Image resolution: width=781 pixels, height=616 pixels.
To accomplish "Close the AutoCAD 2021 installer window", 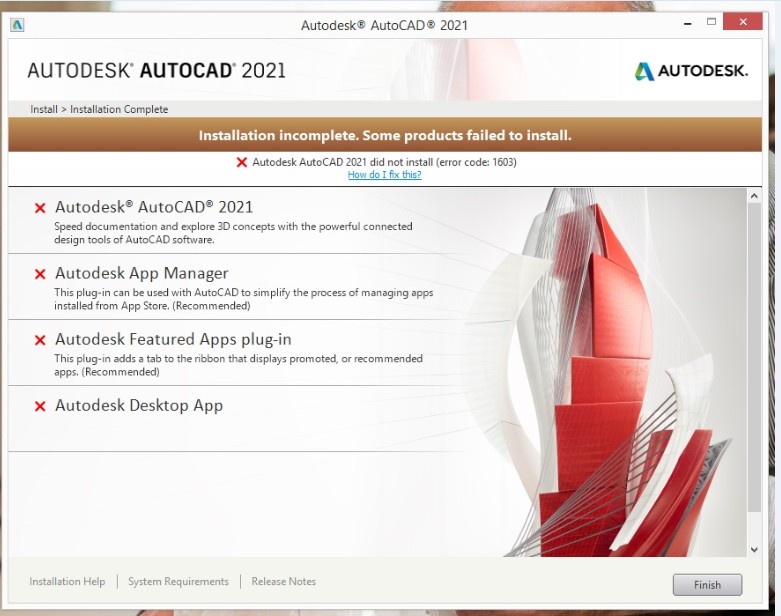I will 743,22.
